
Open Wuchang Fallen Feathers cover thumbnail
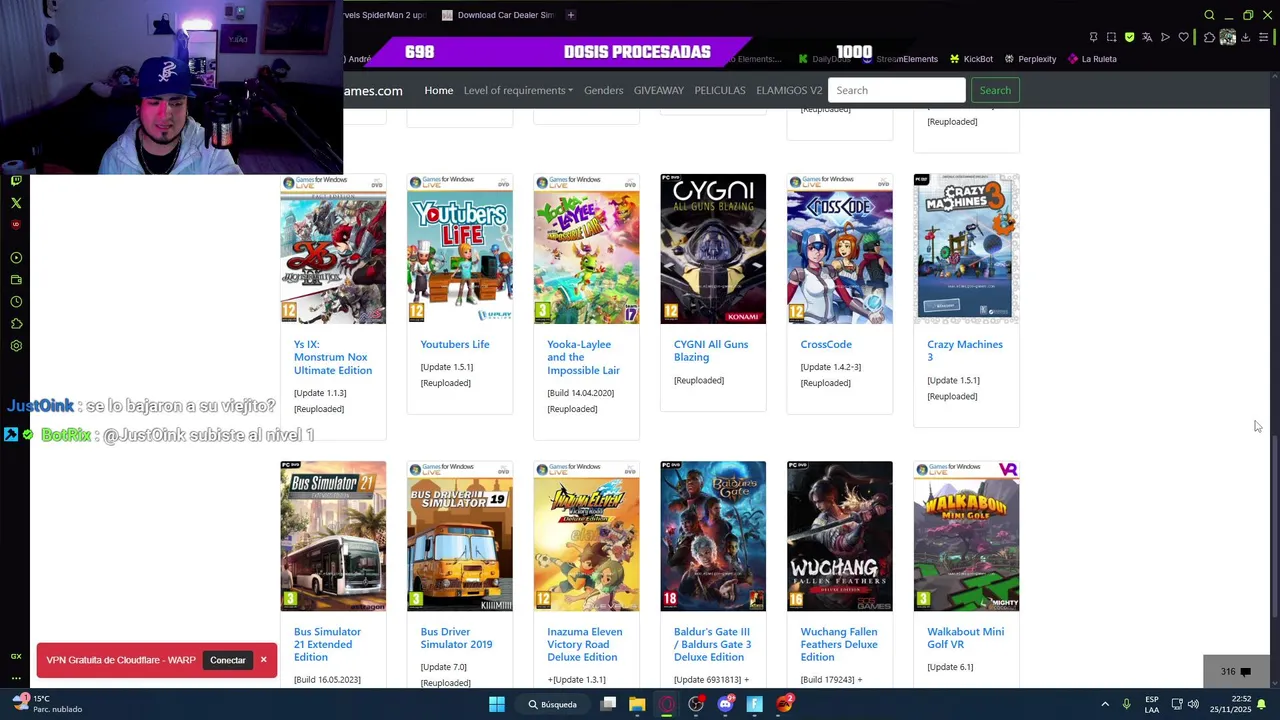[840, 536]
